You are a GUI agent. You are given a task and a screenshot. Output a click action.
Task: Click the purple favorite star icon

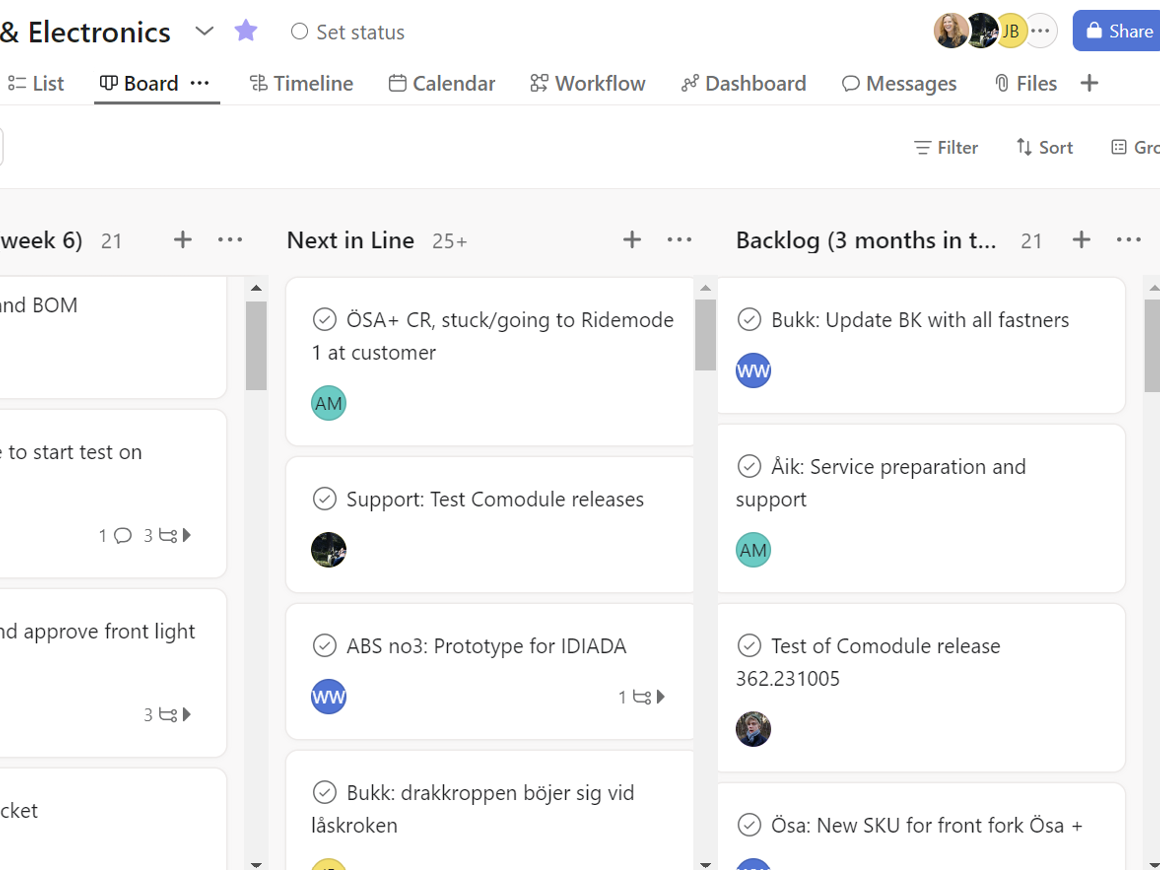246,31
